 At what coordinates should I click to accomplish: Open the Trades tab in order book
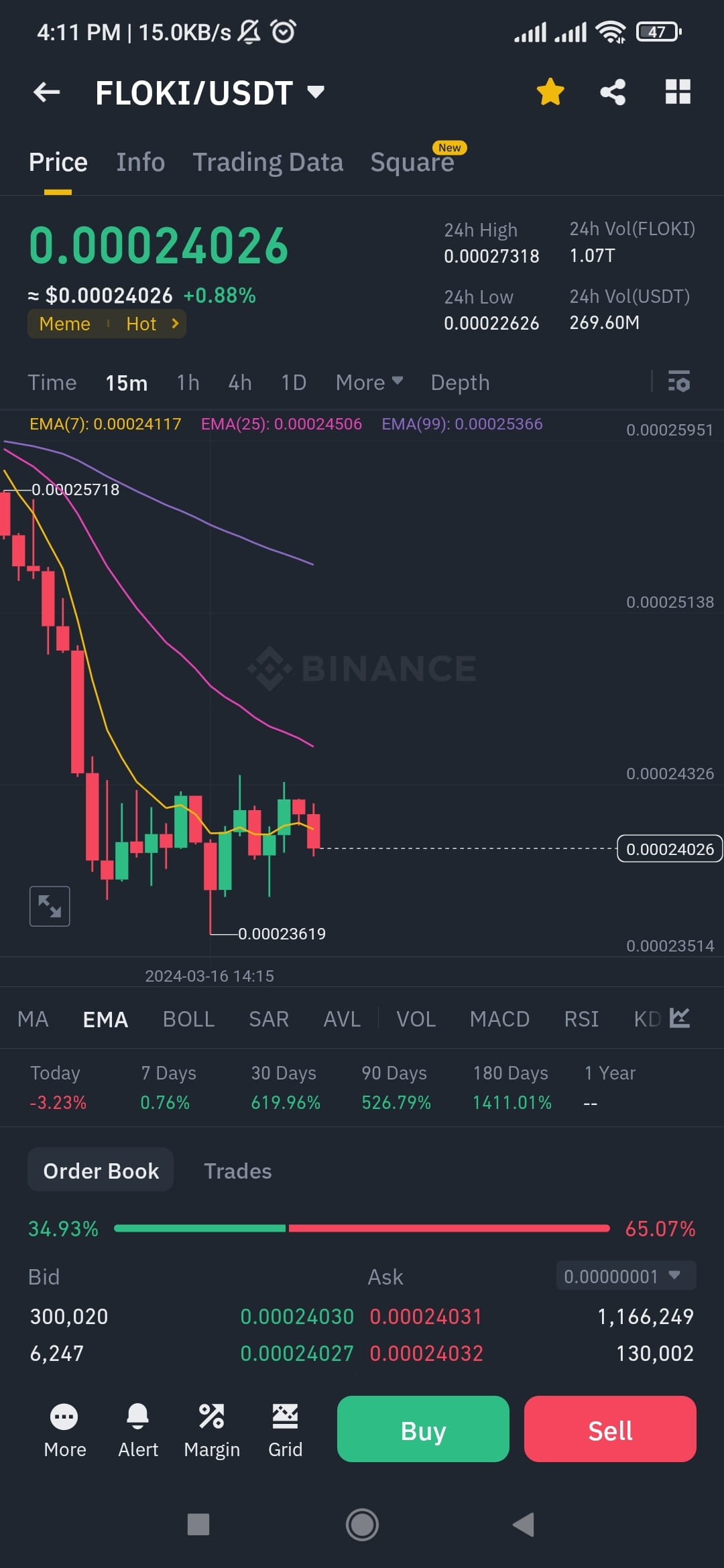pos(237,1170)
